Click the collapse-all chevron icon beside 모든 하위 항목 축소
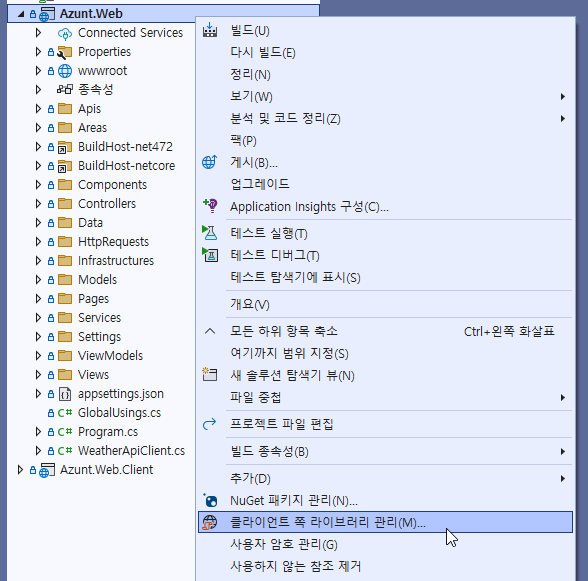Viewport: 588px width, 581px height. coord(210,331)
